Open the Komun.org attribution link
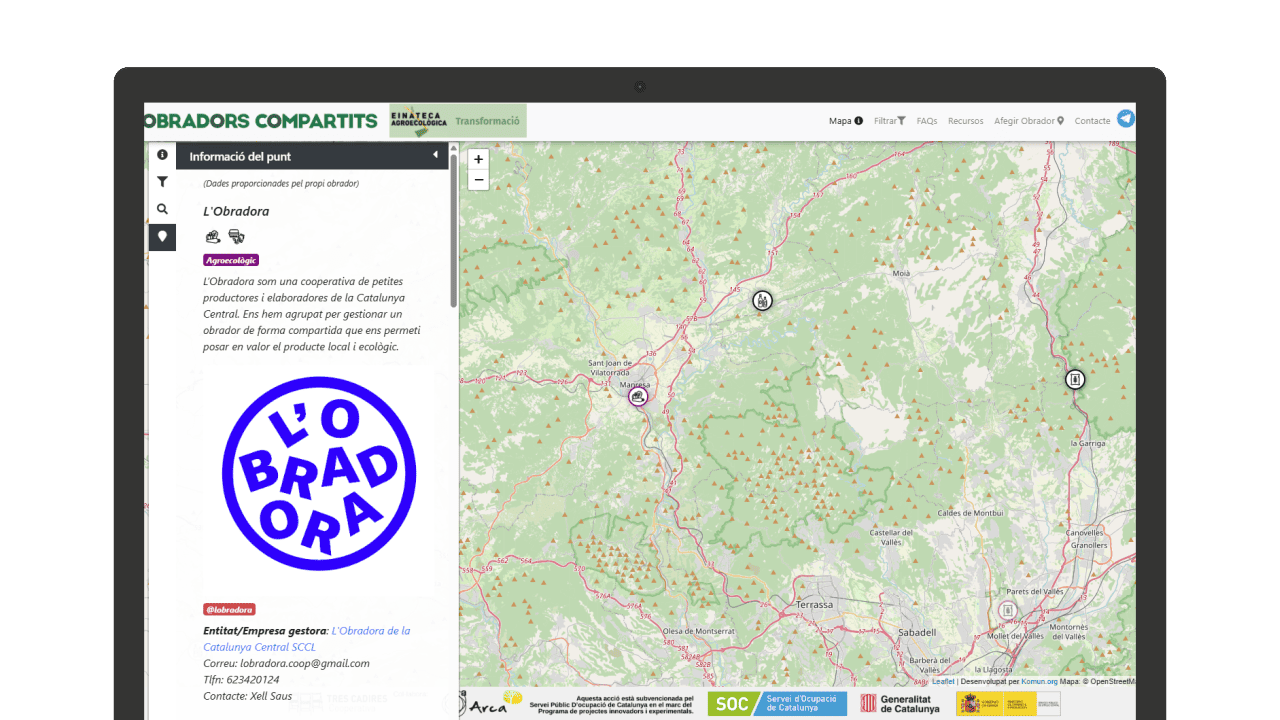The width and height of the screenshot is (1280, 720). (1039, 681)
